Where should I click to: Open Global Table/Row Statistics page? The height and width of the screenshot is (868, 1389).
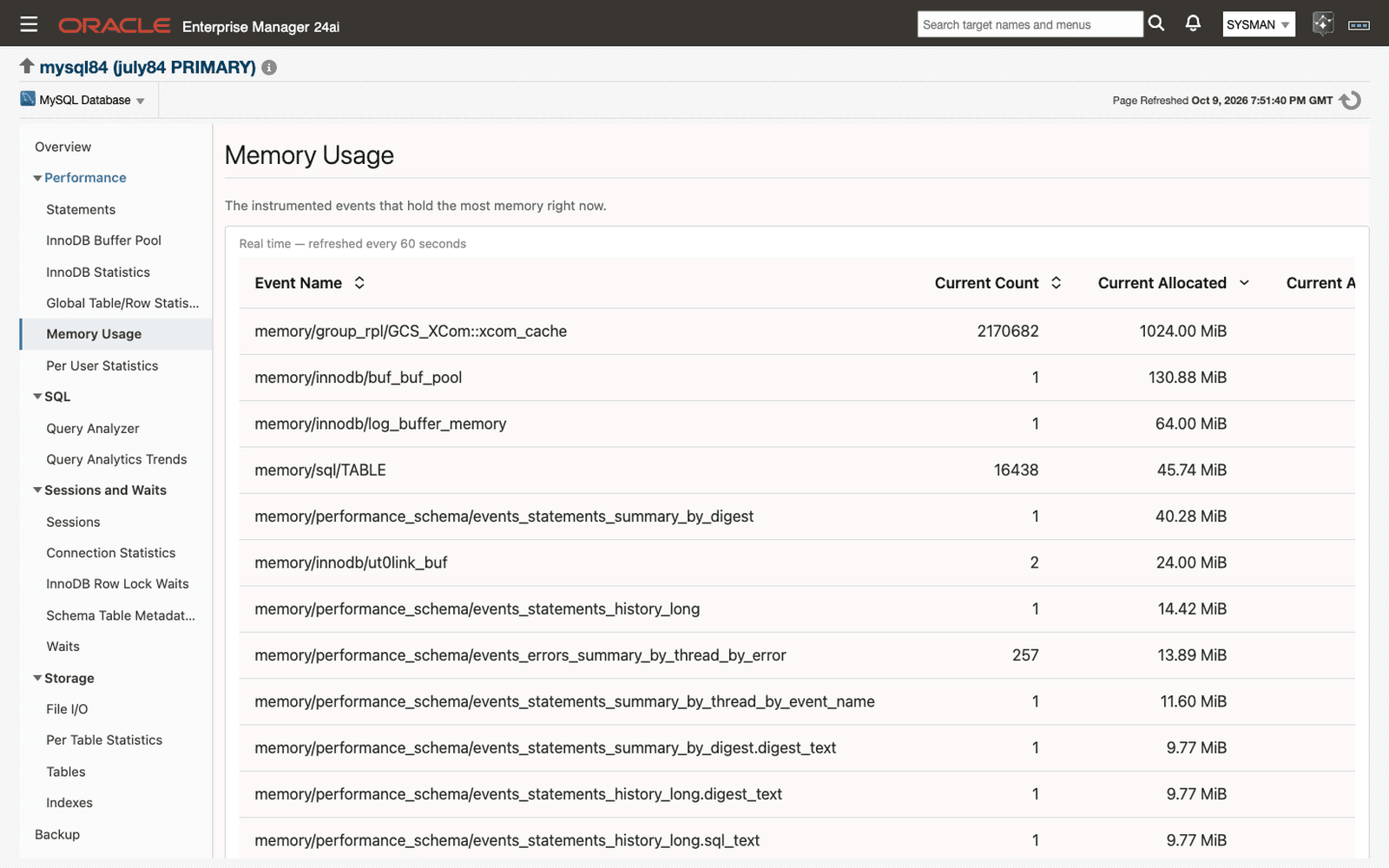click(122, 303)
